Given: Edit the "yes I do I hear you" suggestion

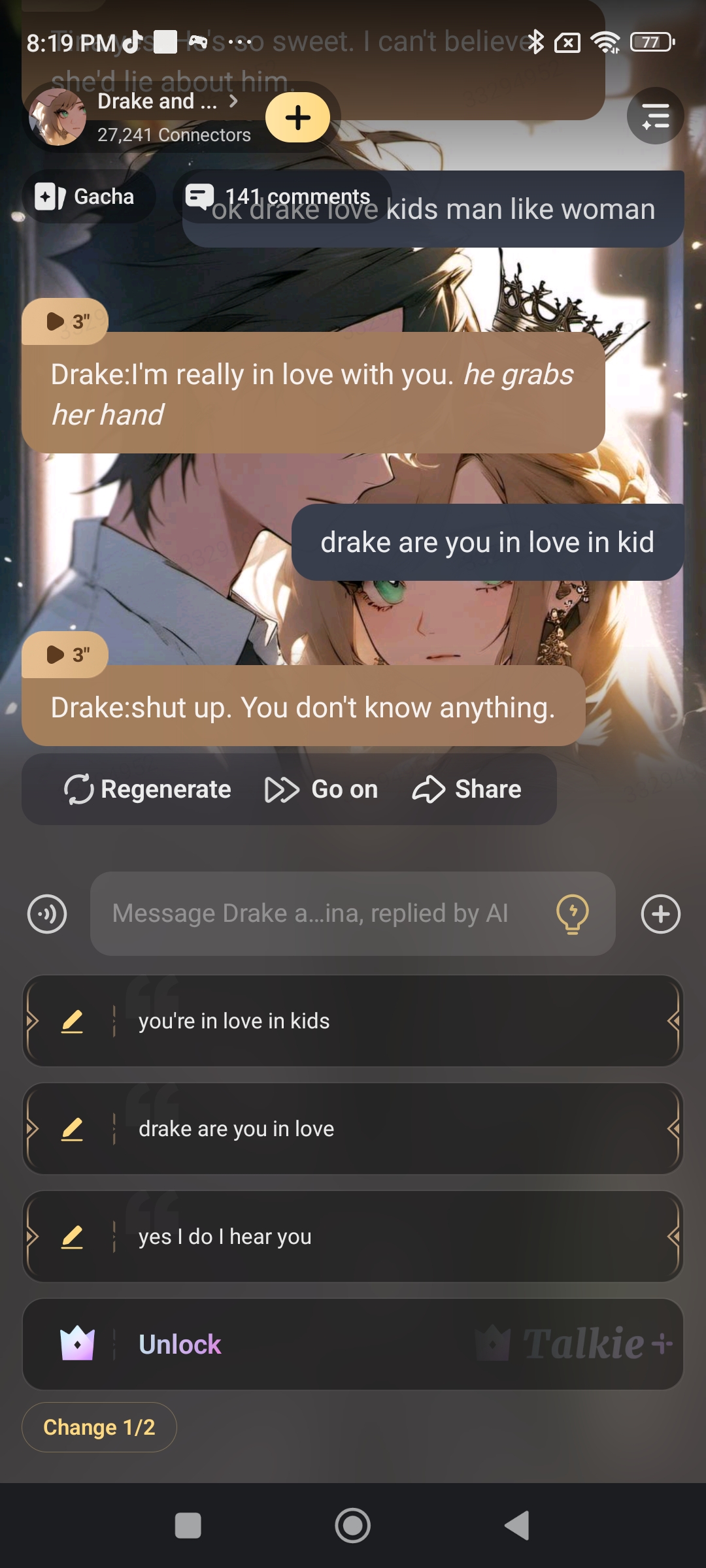Looking at the screenshot, I should [x=72, y=1237].
